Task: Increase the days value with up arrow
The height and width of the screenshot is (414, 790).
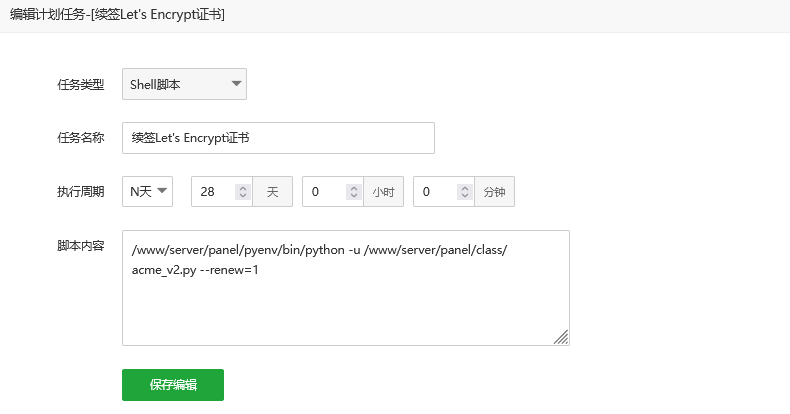Action: [x=243, y=188]
